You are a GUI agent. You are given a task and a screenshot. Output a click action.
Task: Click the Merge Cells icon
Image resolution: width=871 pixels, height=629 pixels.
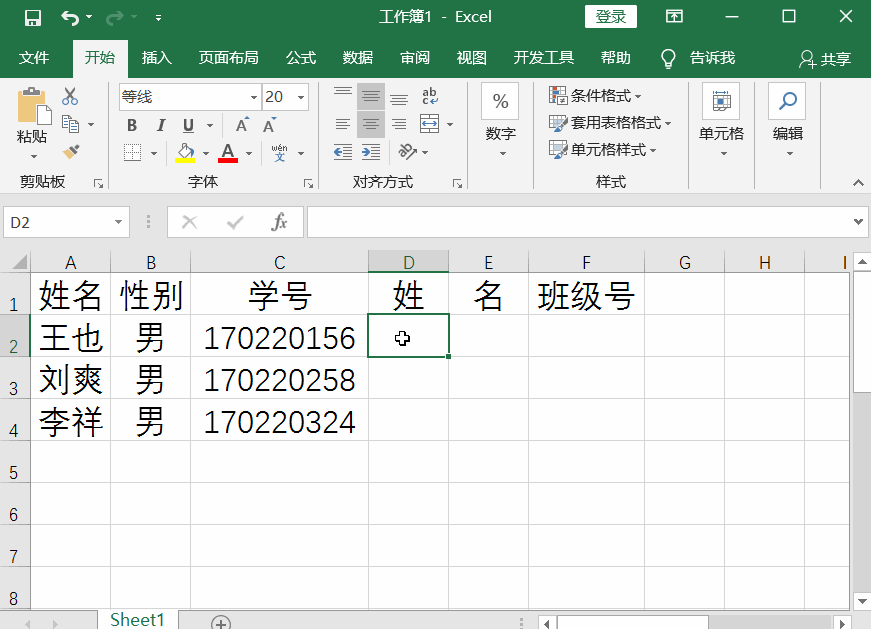point(428,122)
